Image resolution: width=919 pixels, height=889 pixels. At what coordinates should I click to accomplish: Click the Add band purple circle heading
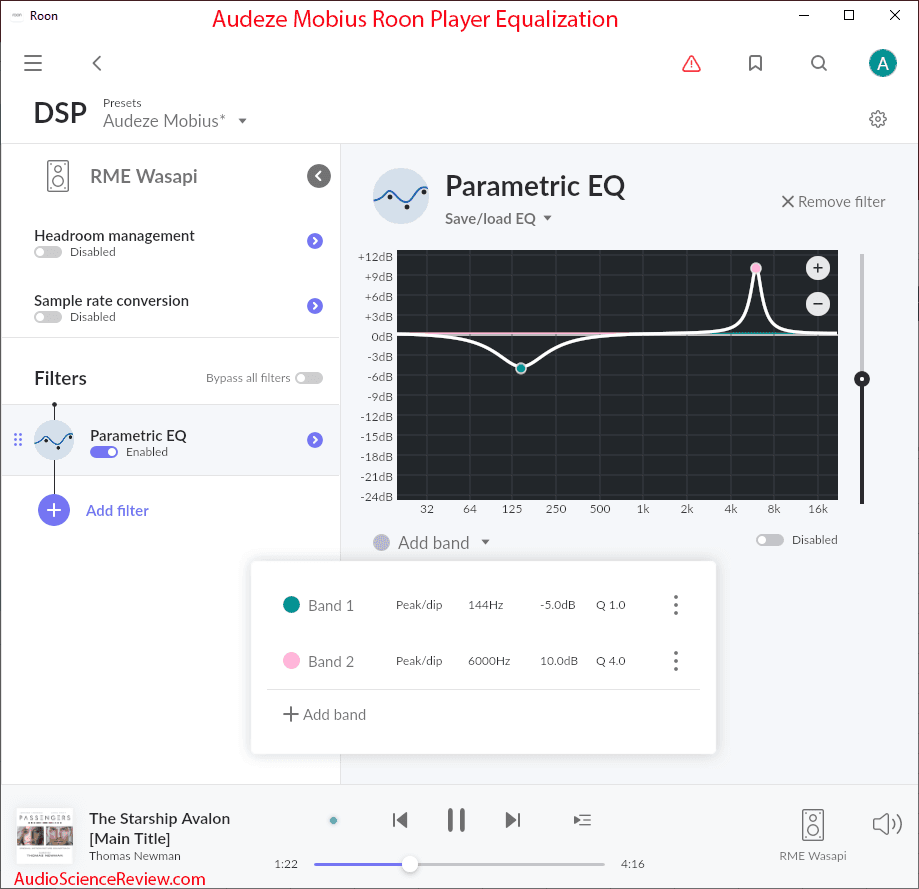(382, 542)
